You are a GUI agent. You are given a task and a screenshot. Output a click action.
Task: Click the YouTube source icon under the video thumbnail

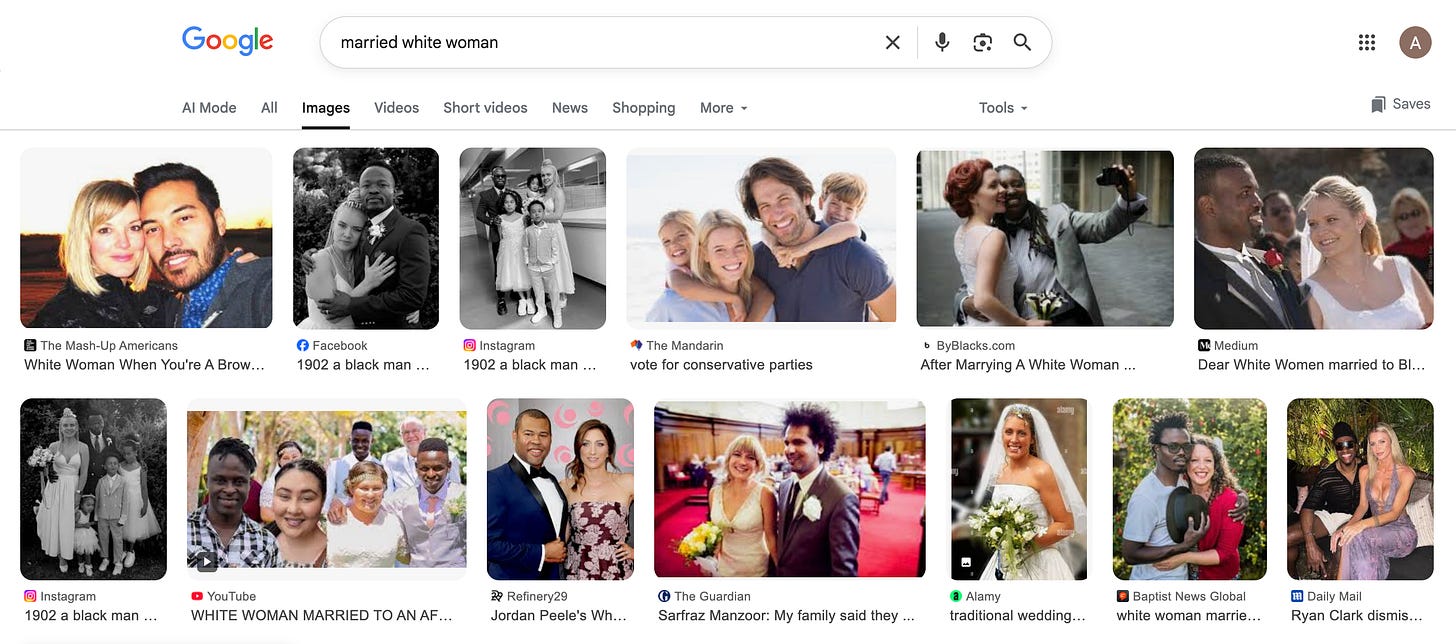[197, 596]
